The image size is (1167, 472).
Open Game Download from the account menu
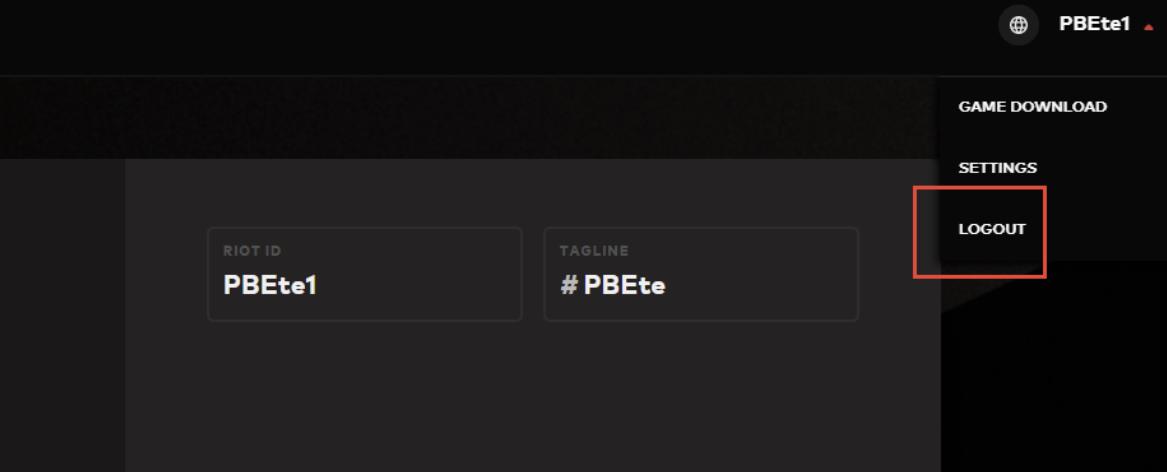(1032, 107)
